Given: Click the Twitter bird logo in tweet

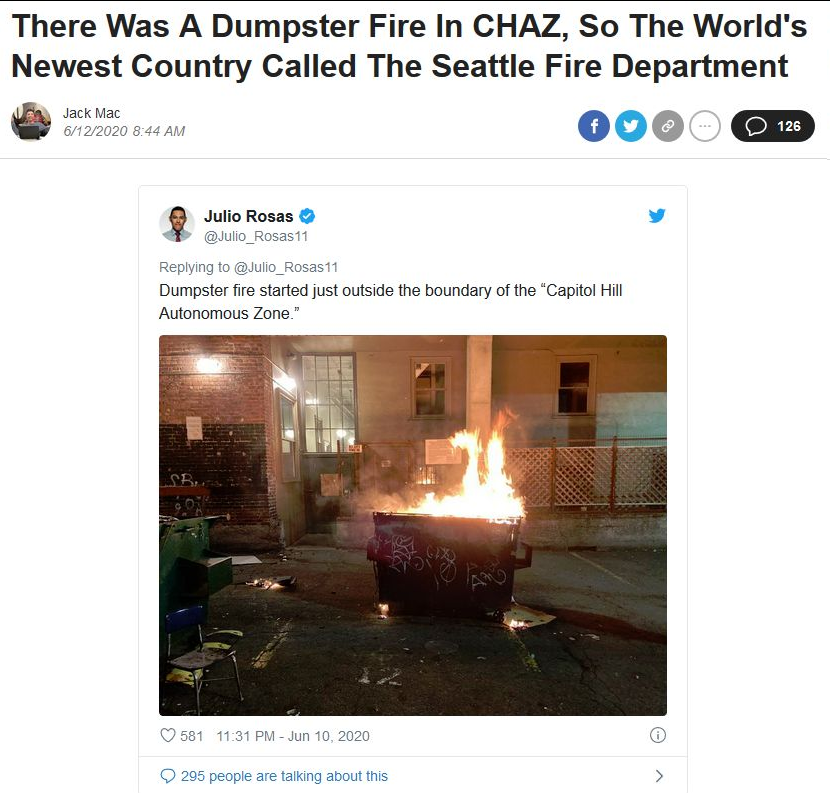Looking at the screenshot, I should tap(657, 215).
